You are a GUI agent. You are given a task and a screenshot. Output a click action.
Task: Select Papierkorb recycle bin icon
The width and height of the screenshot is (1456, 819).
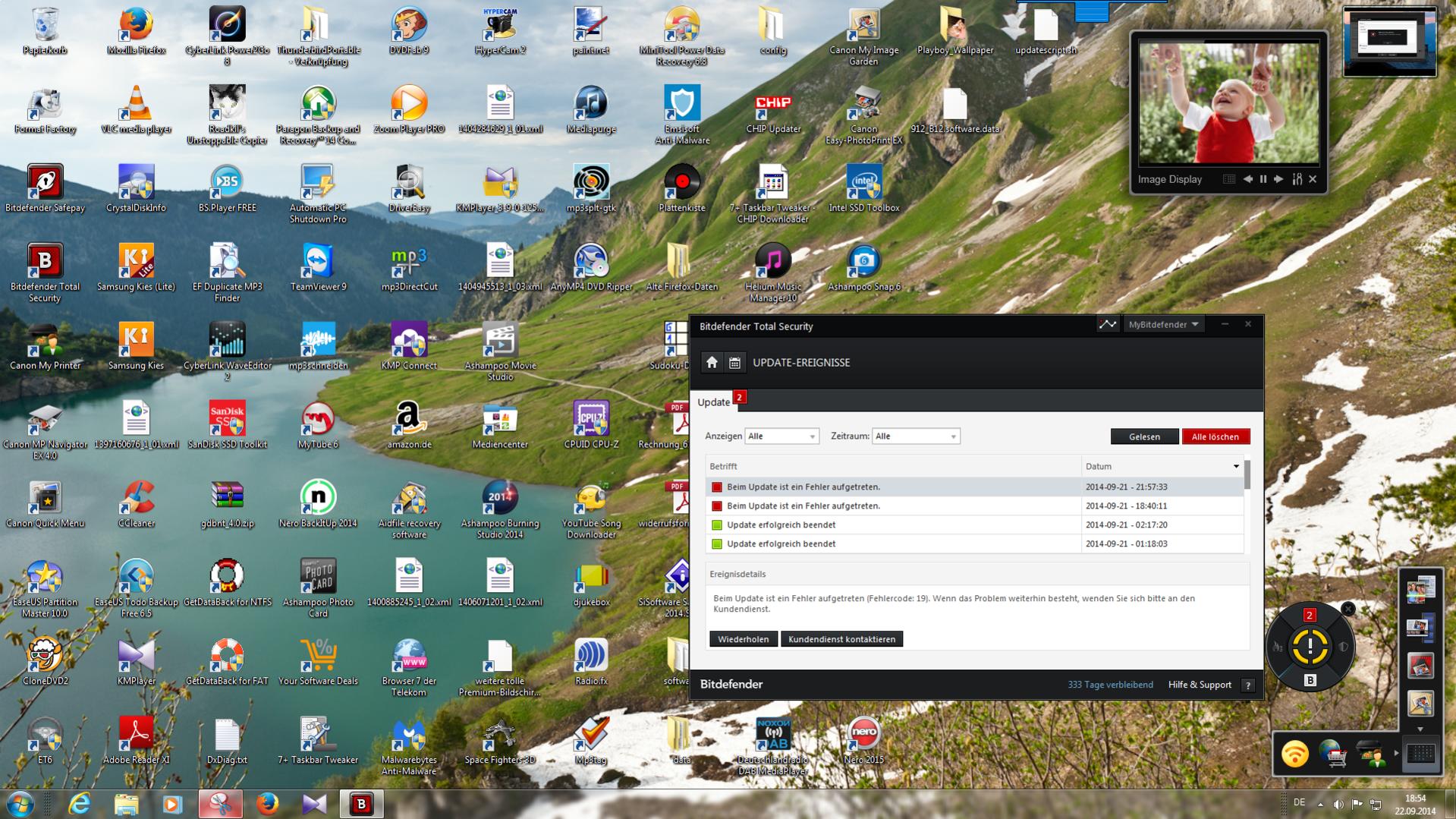pyautogui.click(x=45, y=31)
